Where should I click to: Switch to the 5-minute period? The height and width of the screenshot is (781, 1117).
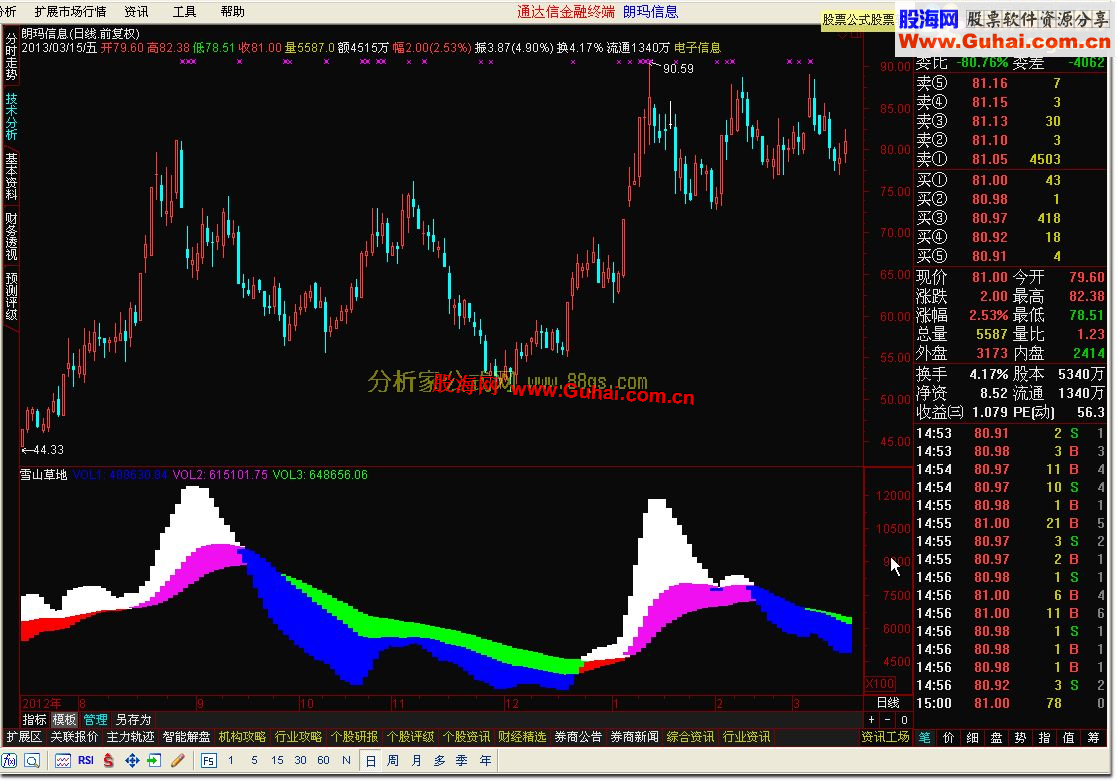pos(254,760)
